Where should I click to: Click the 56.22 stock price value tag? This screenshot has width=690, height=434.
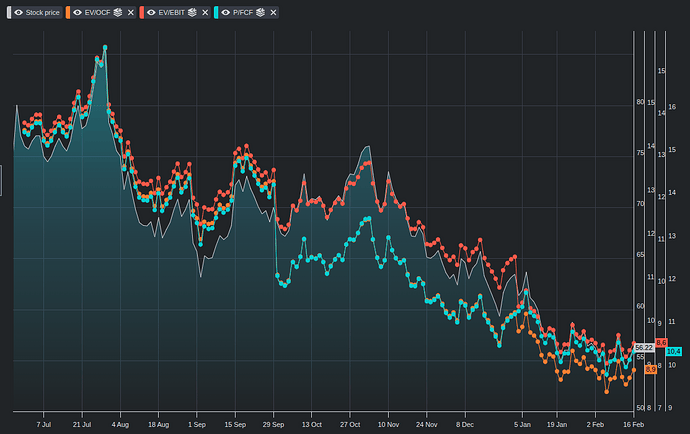(x=643, y=347)
